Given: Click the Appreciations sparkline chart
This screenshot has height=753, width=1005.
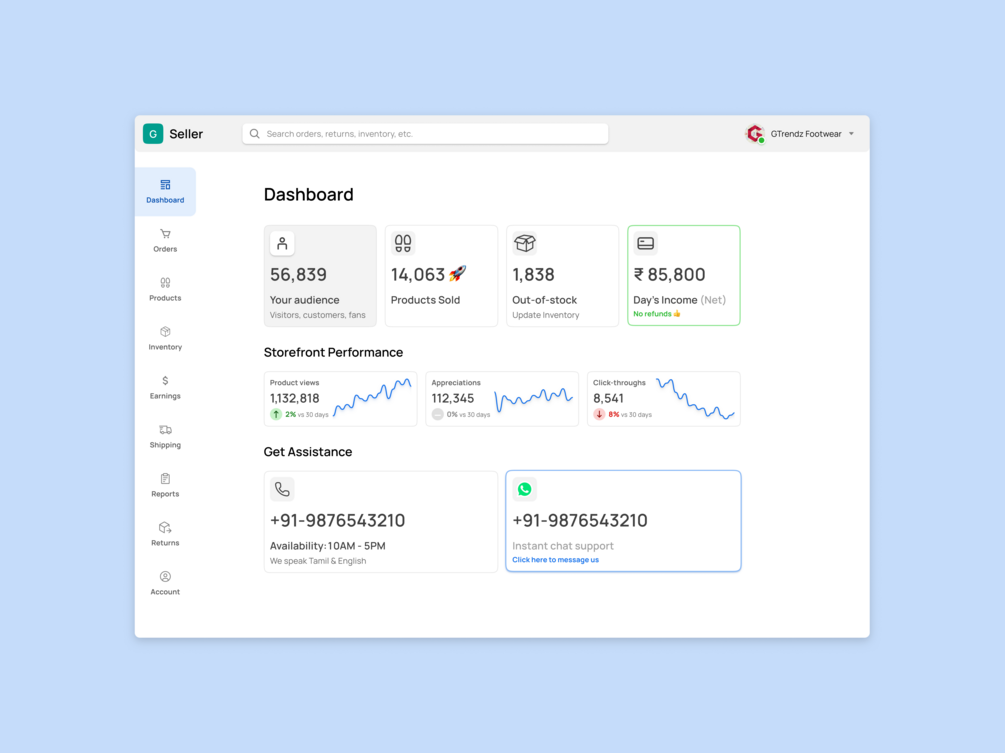Looking at the screenshot, I should (533, 399).
